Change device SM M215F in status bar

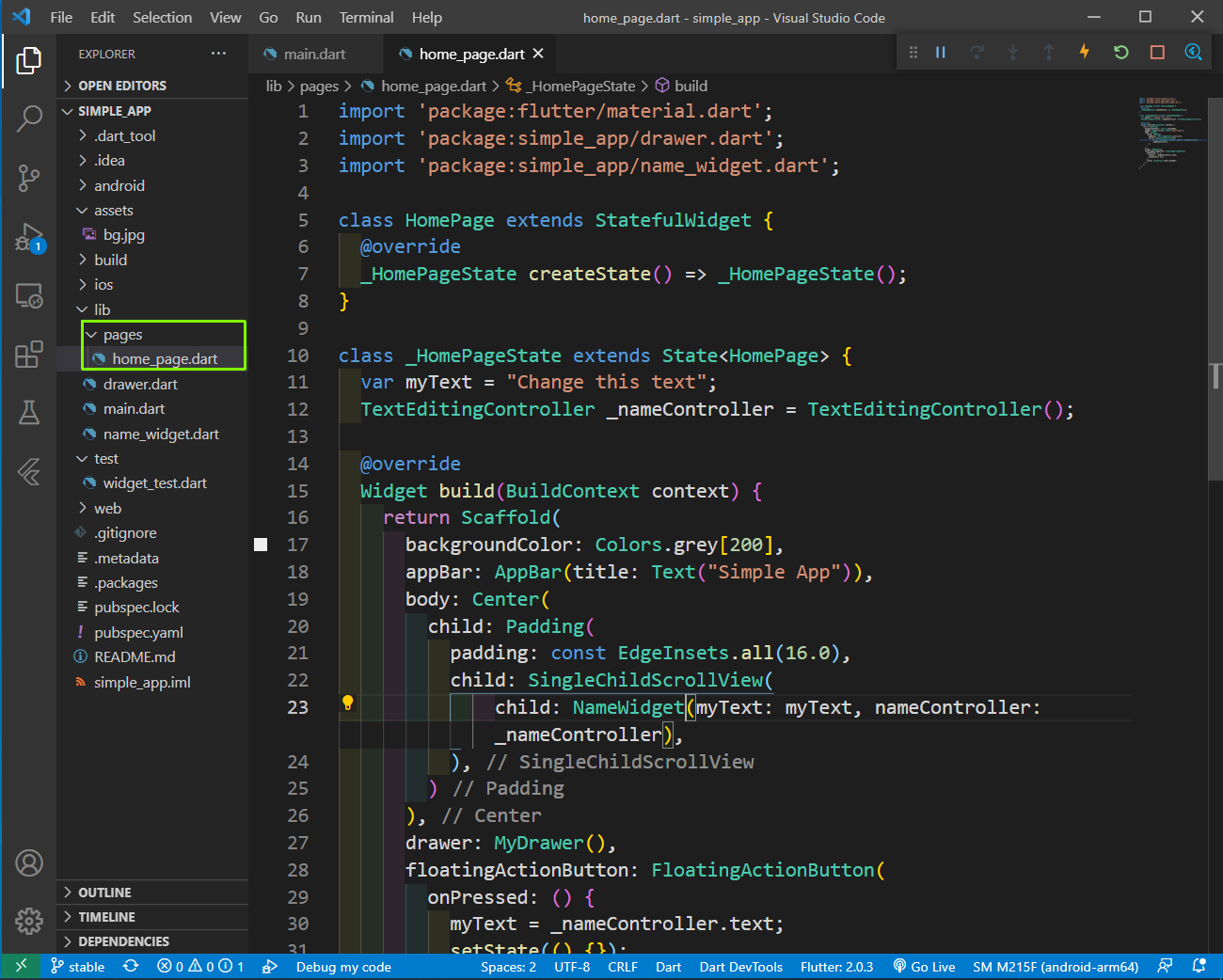tap(1056, 967)
